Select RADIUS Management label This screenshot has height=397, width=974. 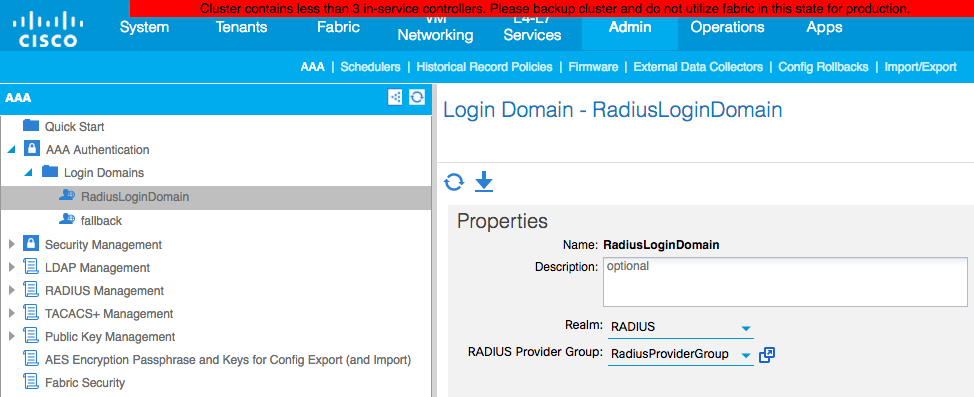coord(104,291)
